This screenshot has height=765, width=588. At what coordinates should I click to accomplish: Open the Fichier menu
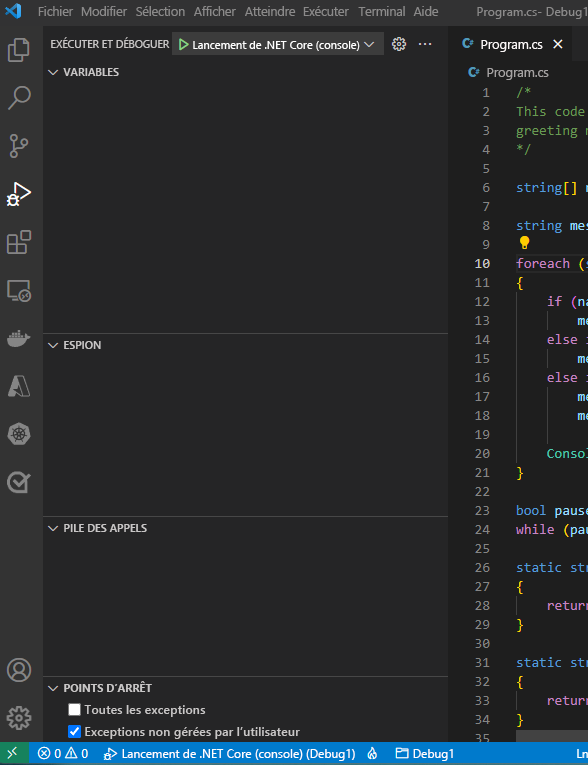point(55,11)
